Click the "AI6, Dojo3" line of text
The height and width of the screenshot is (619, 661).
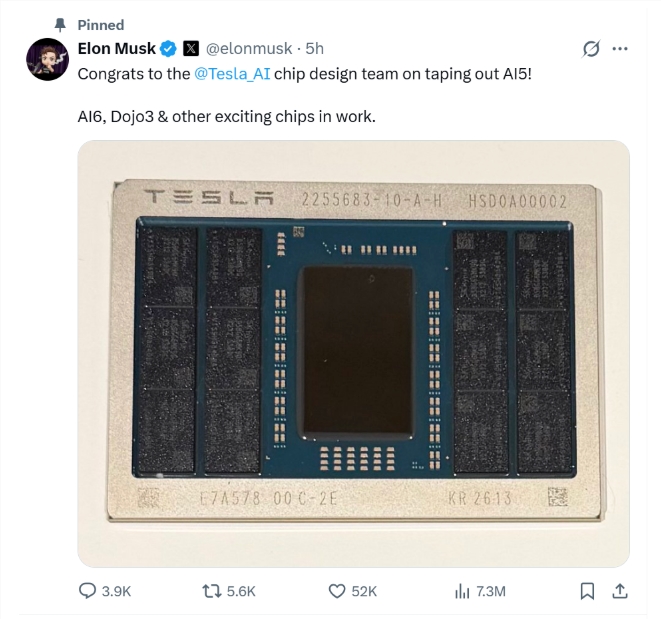point(226,117)
